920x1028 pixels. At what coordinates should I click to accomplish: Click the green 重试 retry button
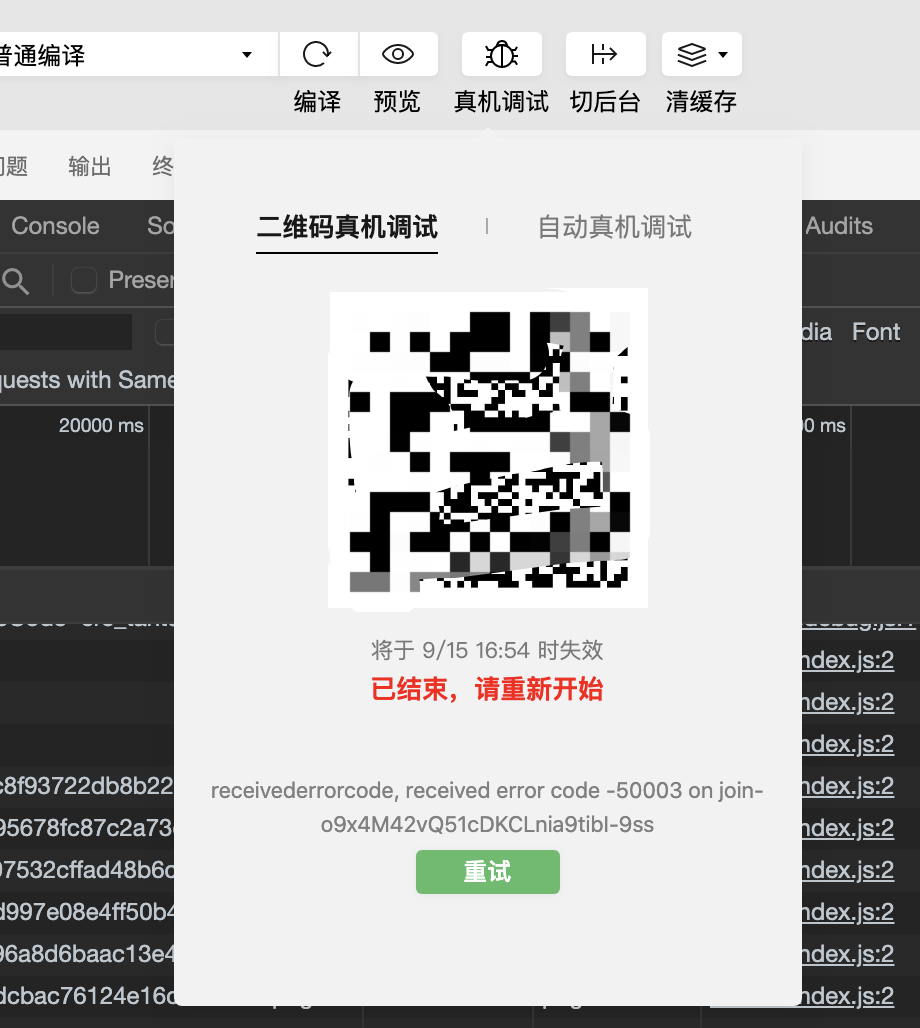coord(488,872)
